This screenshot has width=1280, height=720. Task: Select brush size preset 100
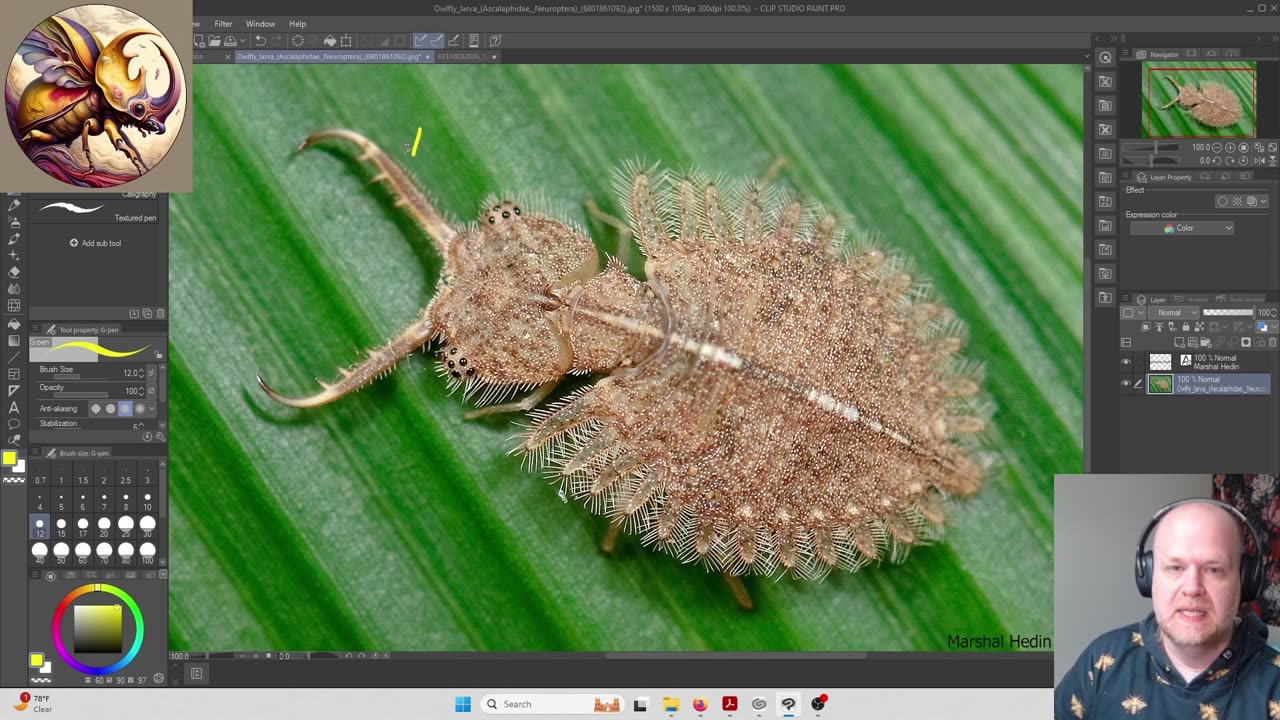pos(147,553)
